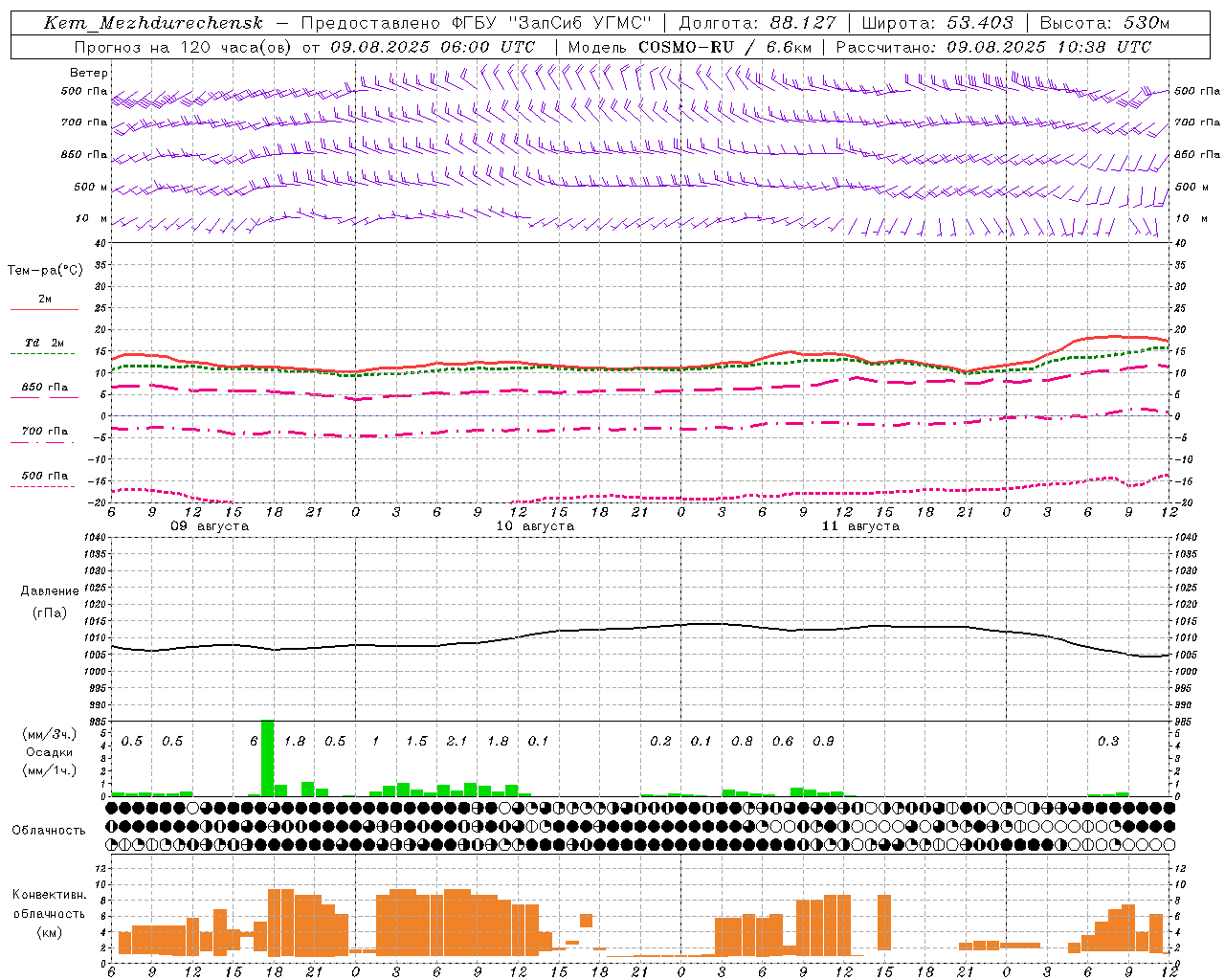Click the '10 августа' date label
The image size is (1225, 980).
tap(535, 526)
